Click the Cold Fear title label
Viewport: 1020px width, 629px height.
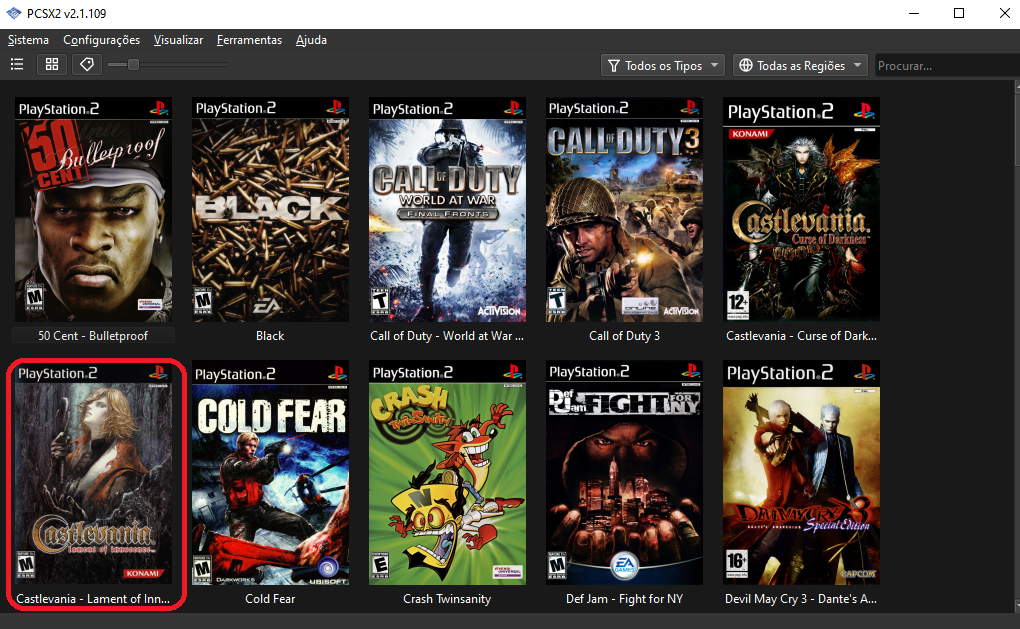point(270,599)
